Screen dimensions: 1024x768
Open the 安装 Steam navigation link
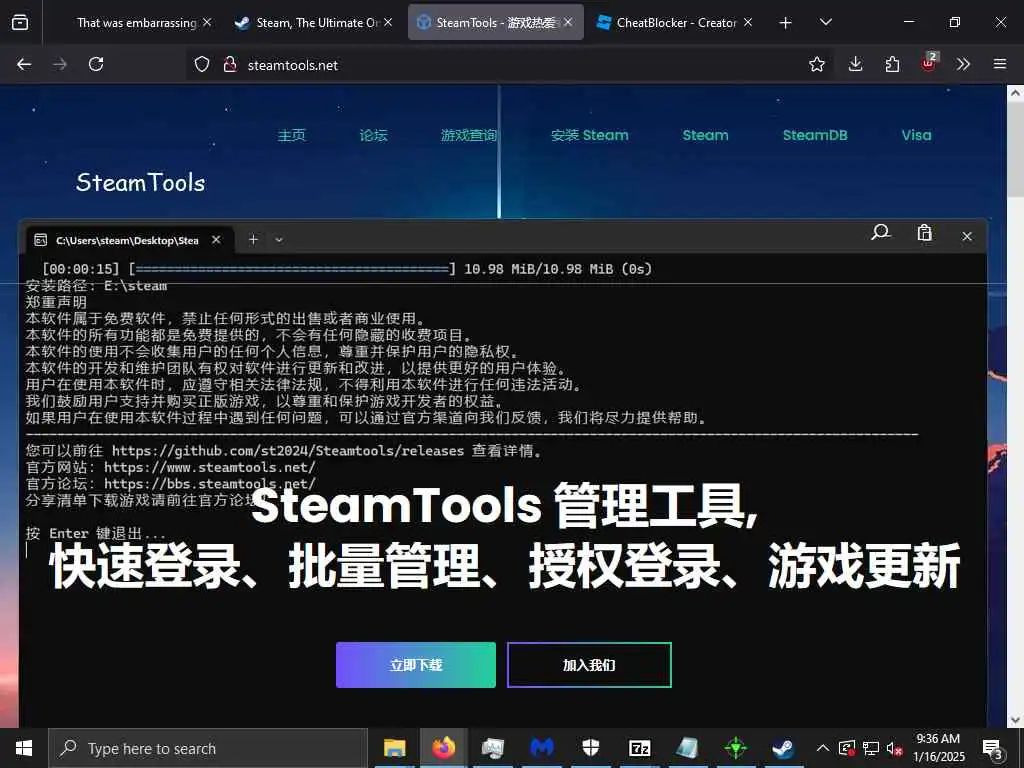point(590,135)
